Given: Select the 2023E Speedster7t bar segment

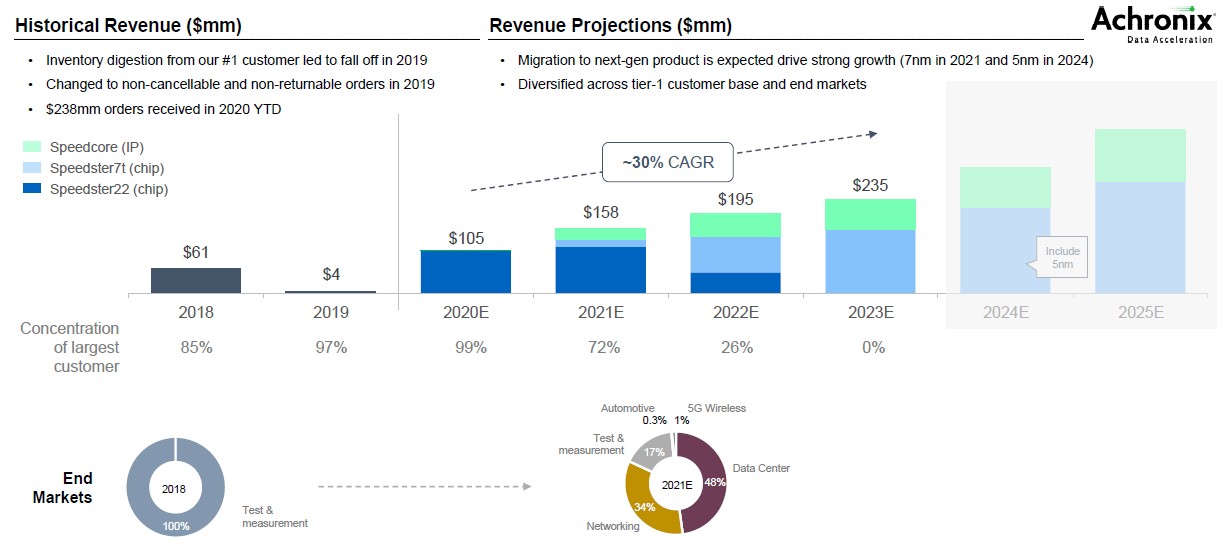Looking at the screenshot, I should [871, 262].
